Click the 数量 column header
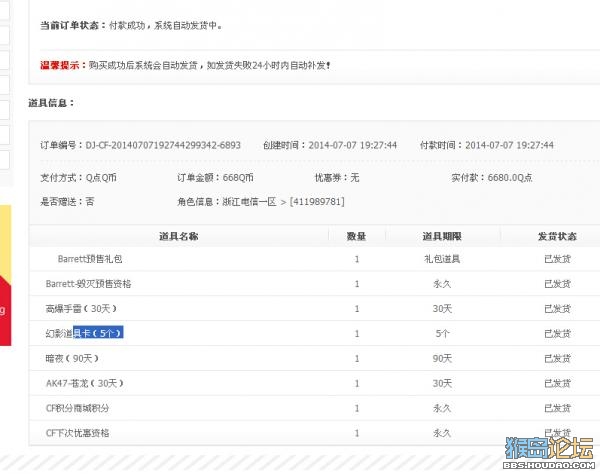 356,236
